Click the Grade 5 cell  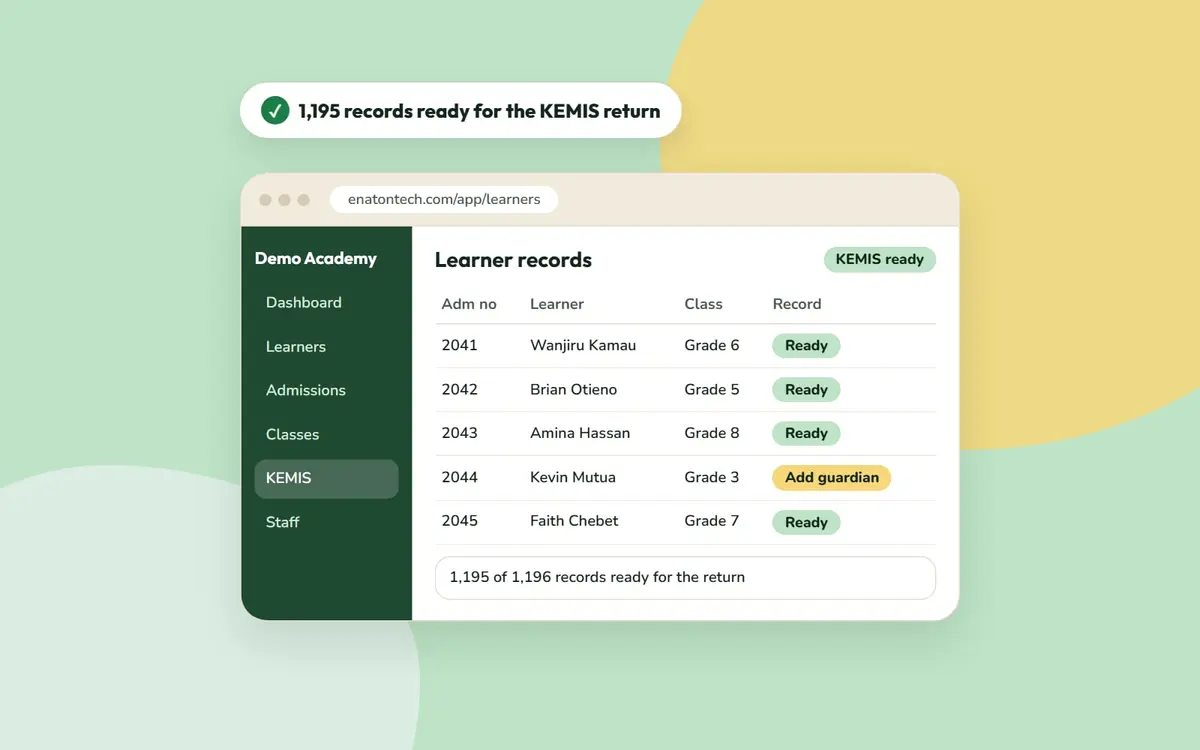click(712, 389)
